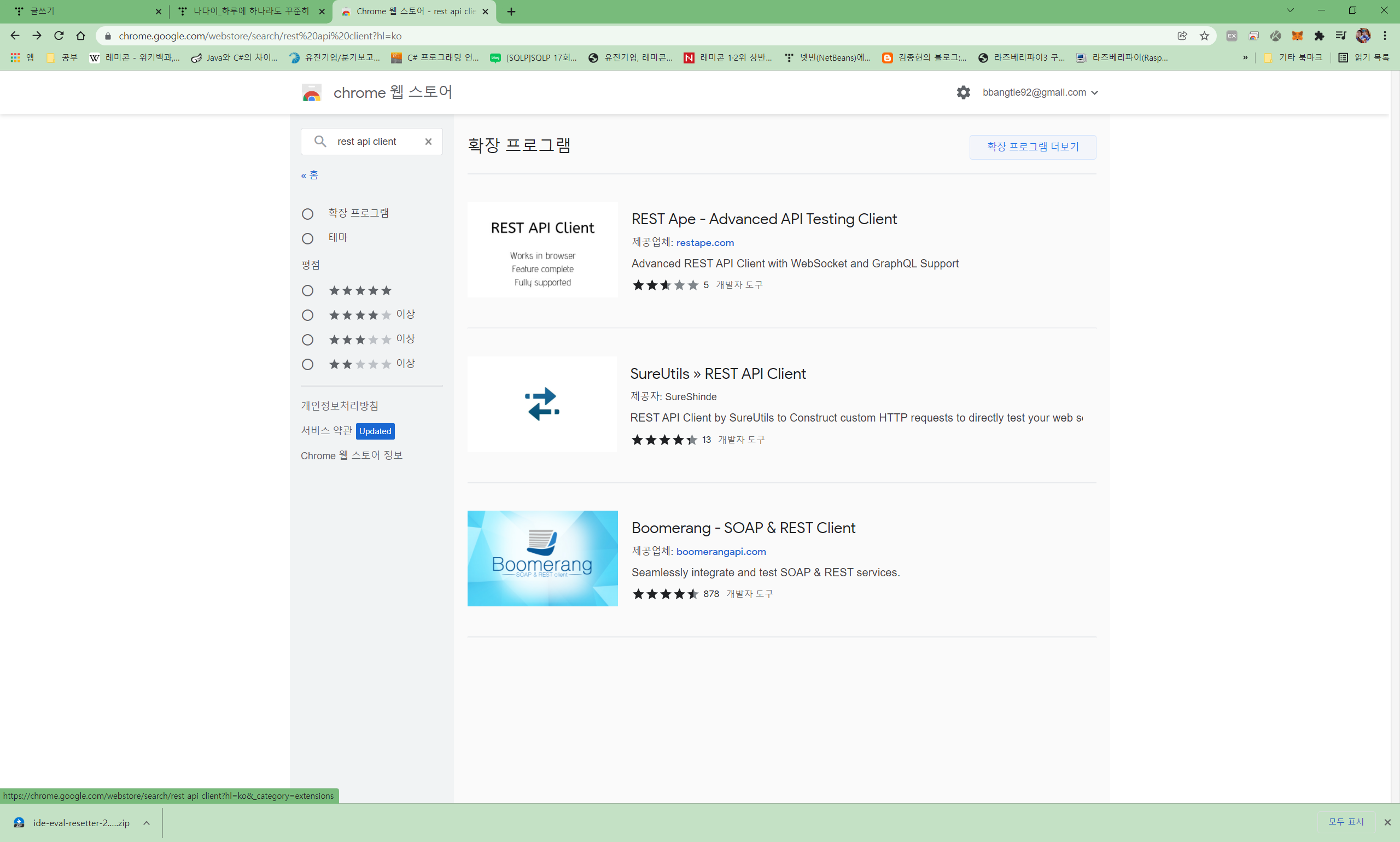Open 김종현의 블로그 bookmark
1400x842 pixels.
pyautogui.click(x=924, y=57)
